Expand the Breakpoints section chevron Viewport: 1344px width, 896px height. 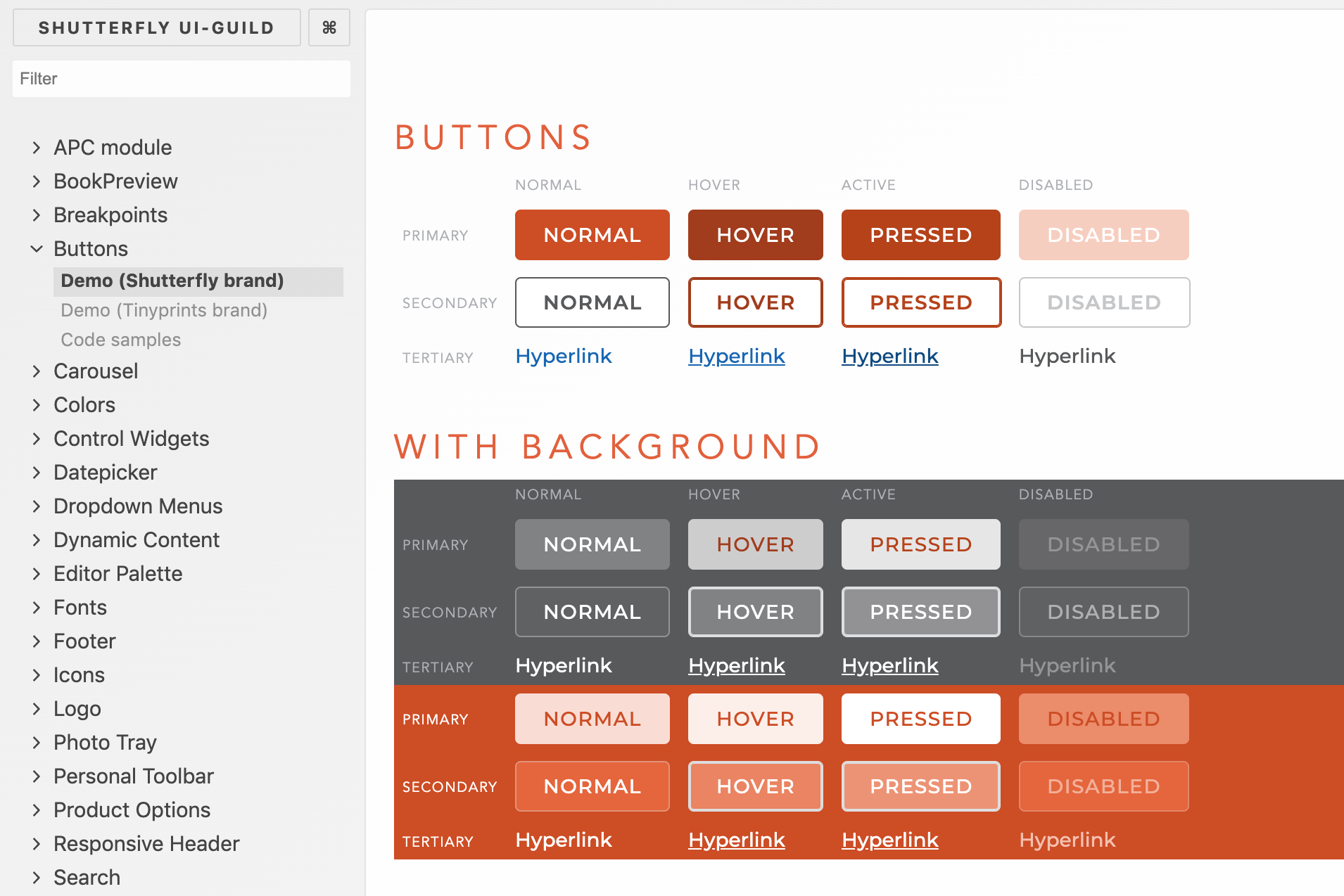tap(37, 215)
